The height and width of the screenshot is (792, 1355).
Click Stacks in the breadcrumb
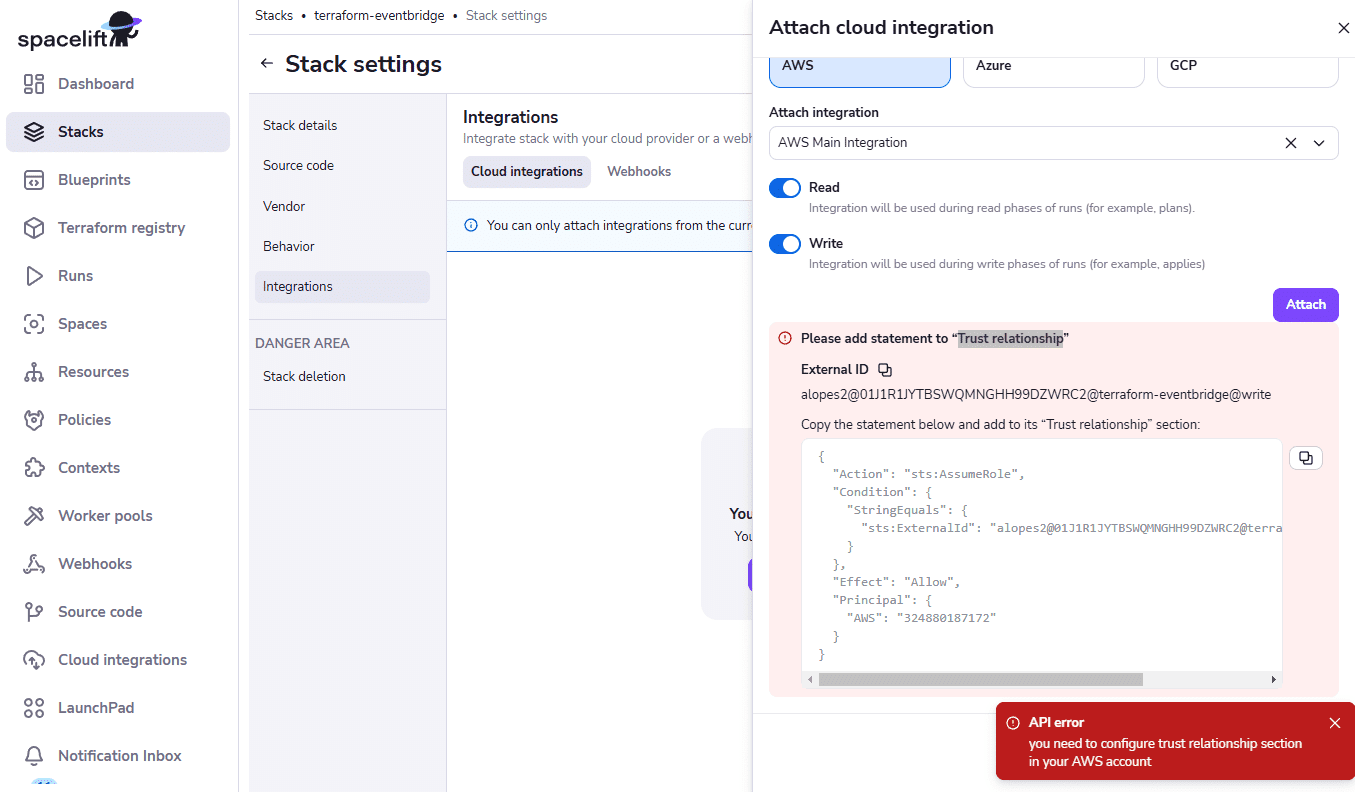(274, 16)
